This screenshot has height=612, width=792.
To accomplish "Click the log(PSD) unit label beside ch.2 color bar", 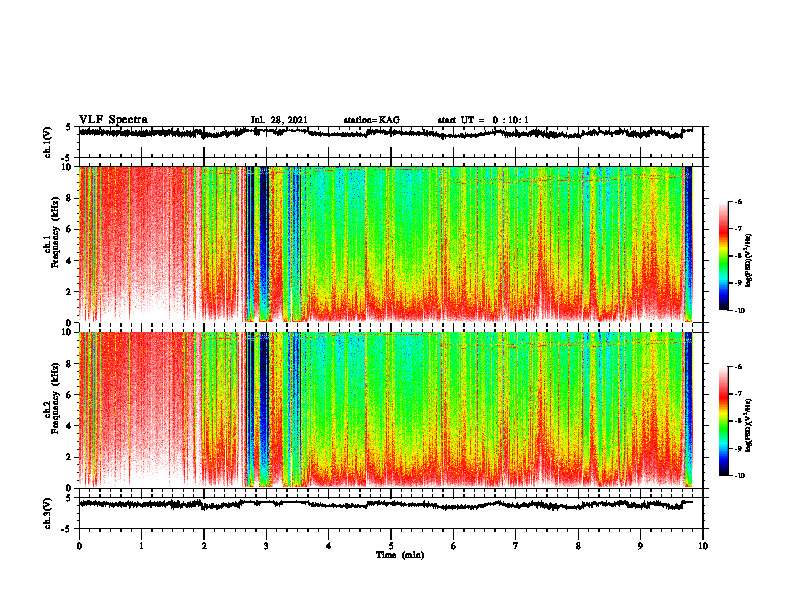I will 750,425.
